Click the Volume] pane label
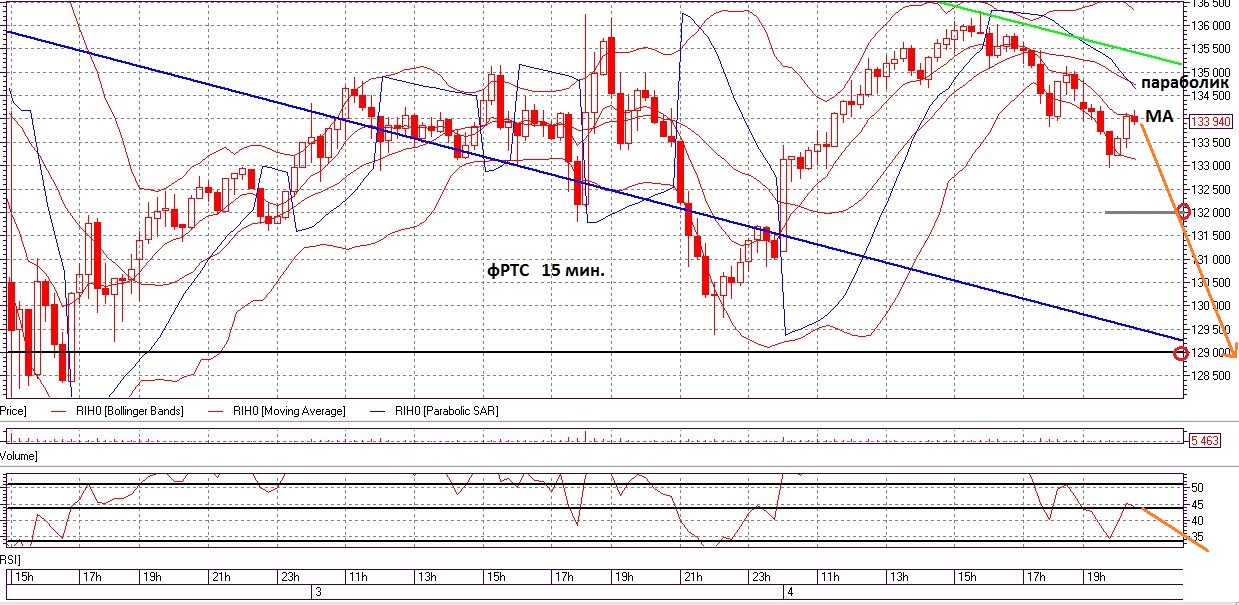This screenshot has width=1239, height=605. tap(19, 455)
